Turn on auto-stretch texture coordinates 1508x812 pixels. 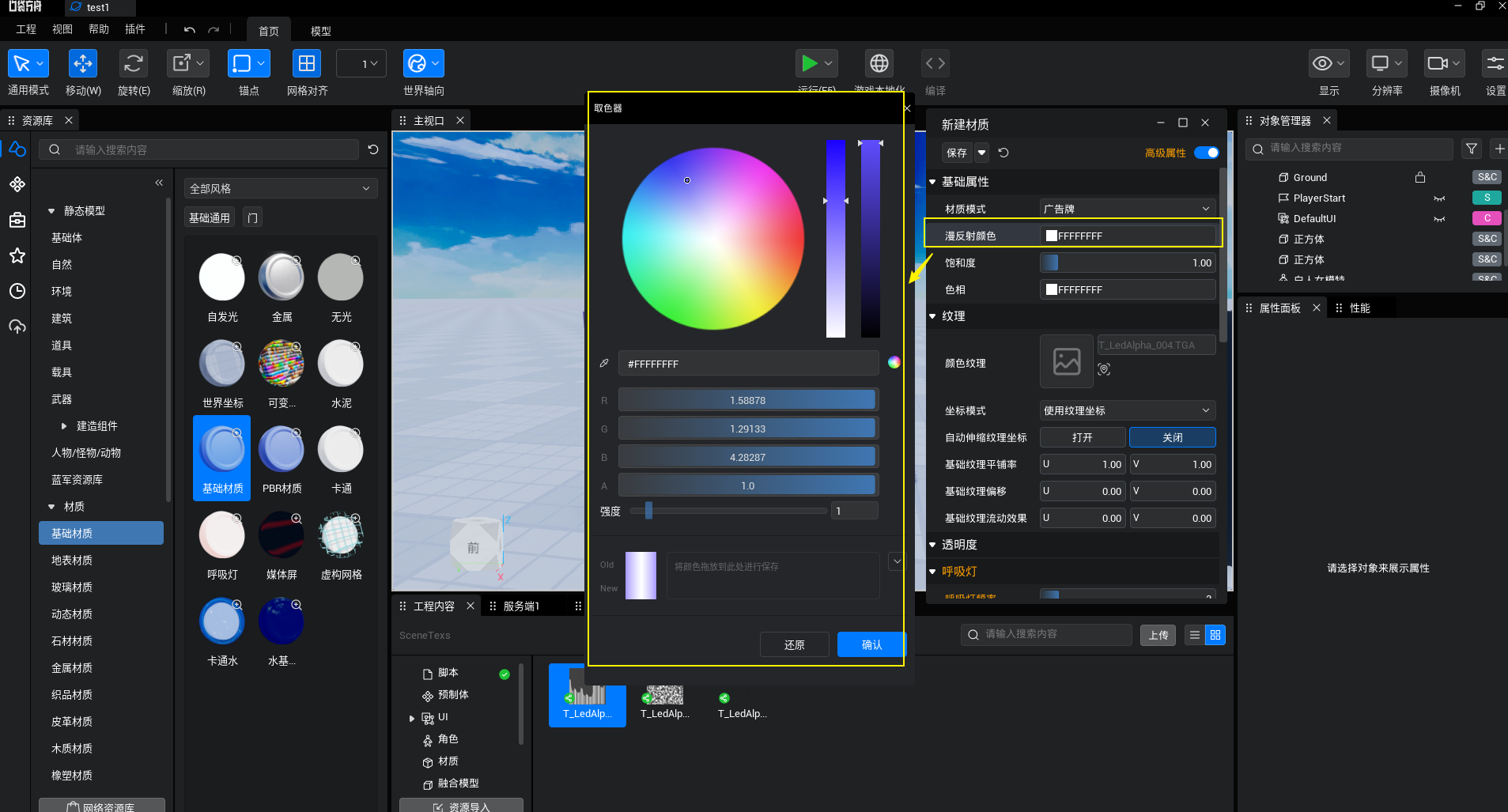pyautogui.click(x=1082, y=437)
